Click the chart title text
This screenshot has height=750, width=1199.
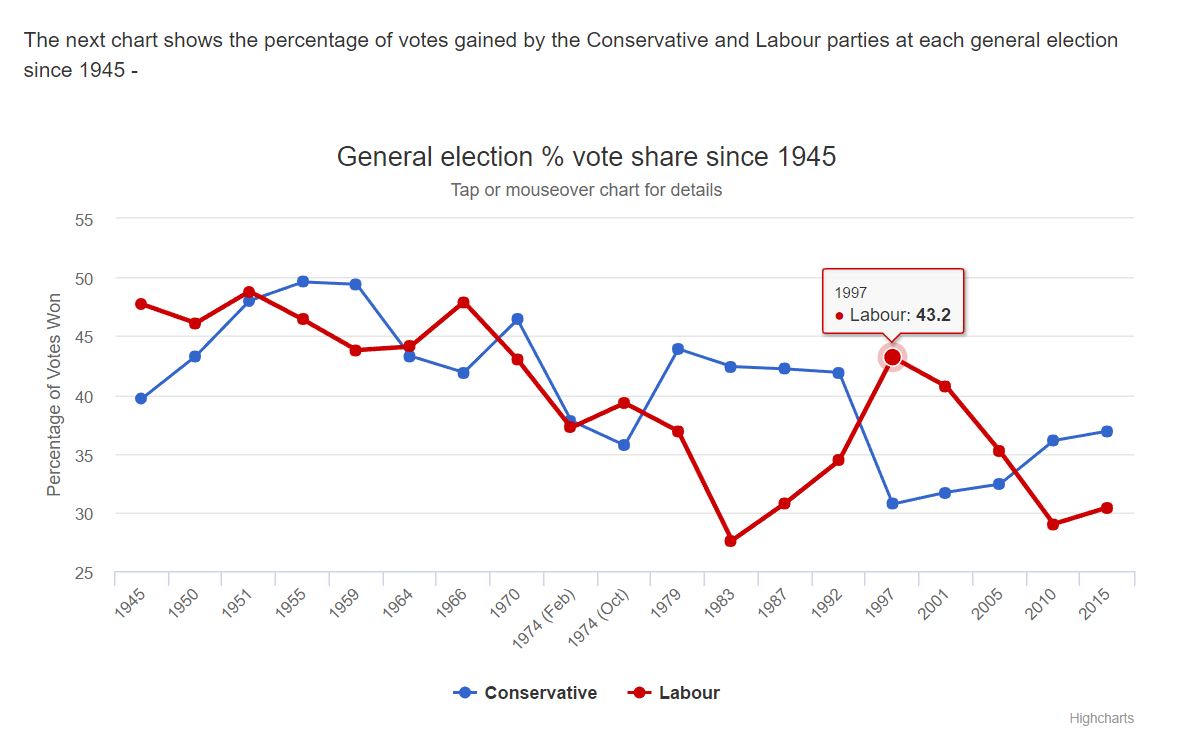pos(586,157)
